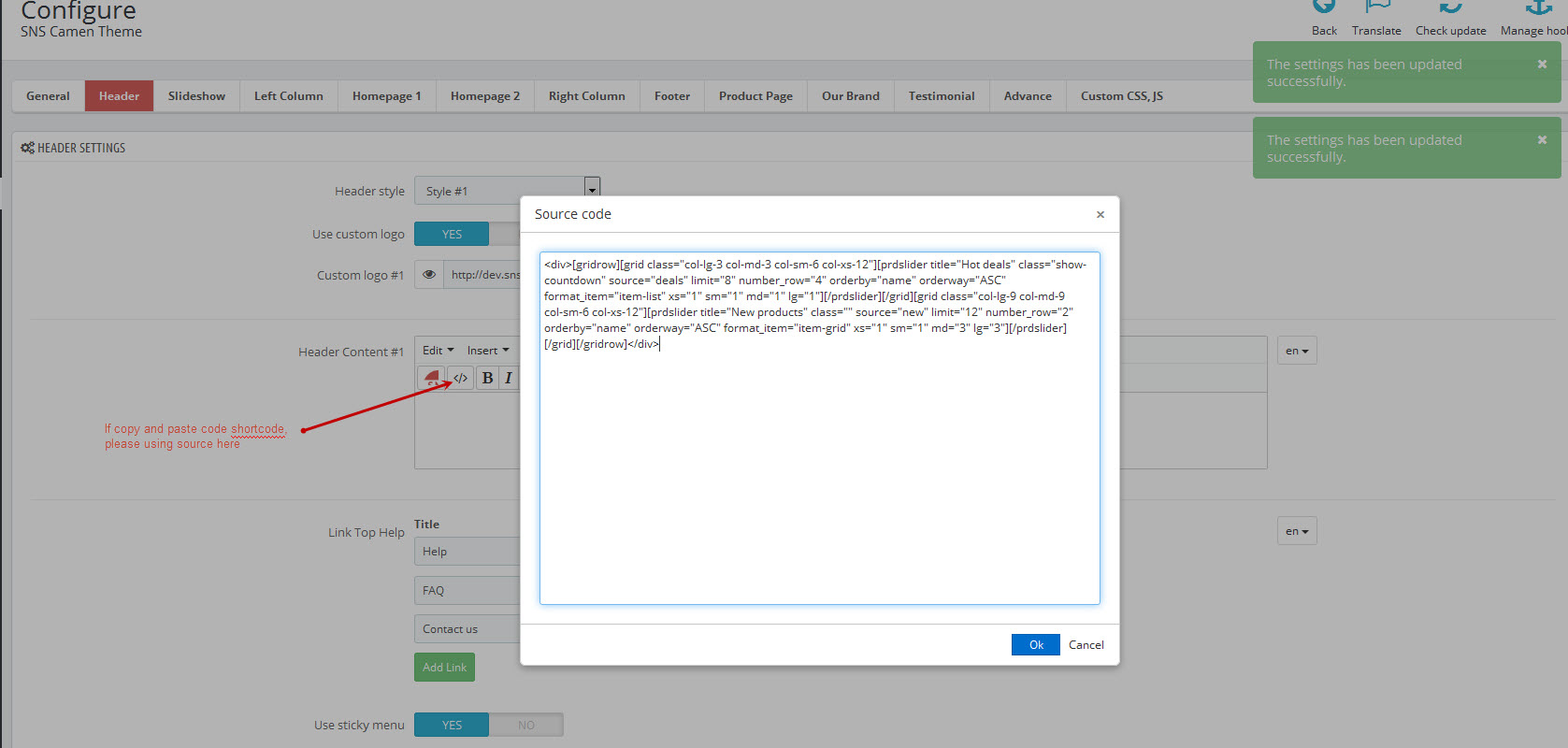The image size is (1568, 748).
Task: Click inside the source code text area
Action: tap(819, 467)
